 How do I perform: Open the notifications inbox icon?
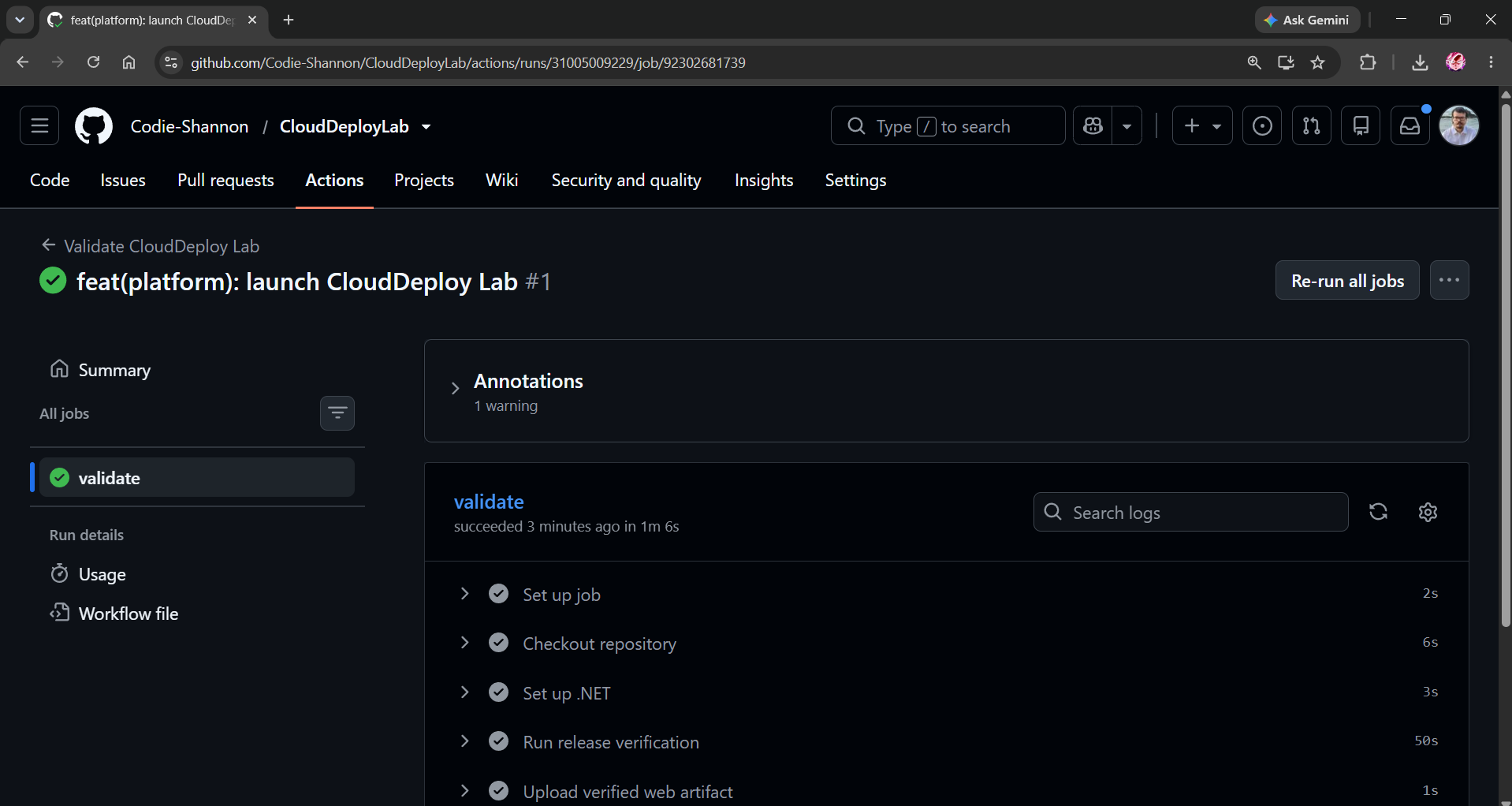pos(1410,125)
